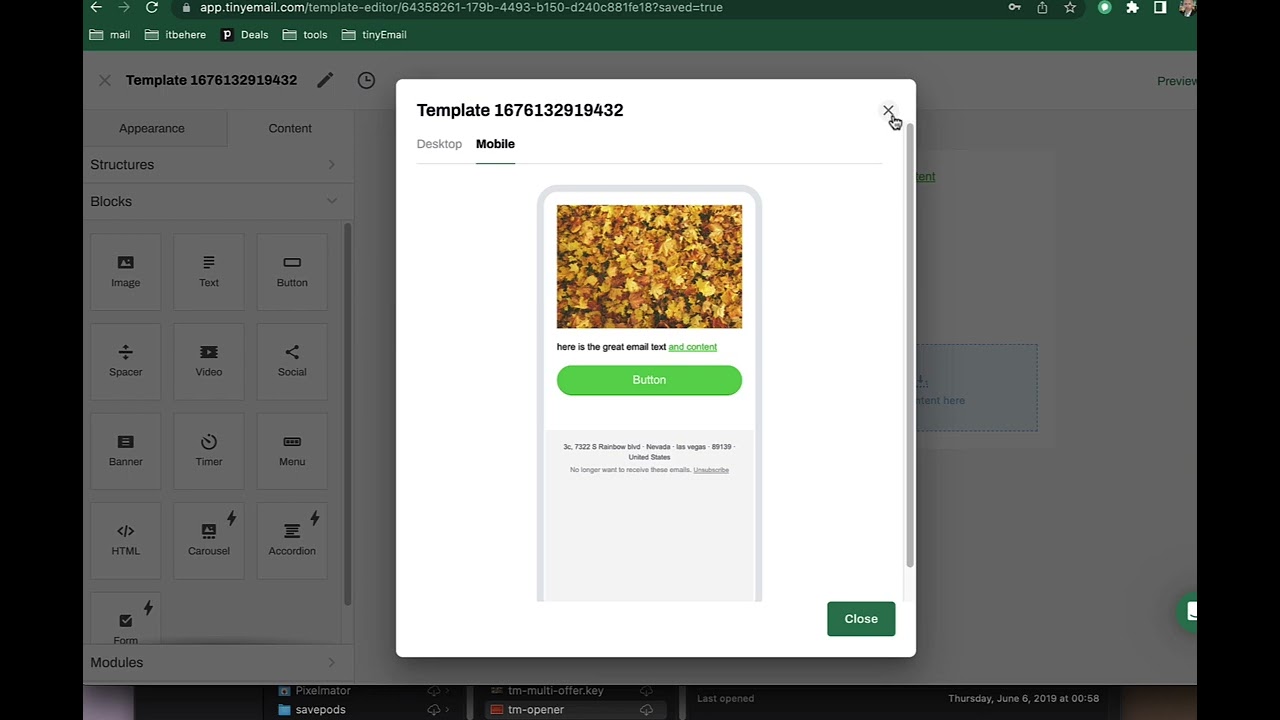Screen dimensions: 1280x720
Task: Click the green Button in the email preview
Action: [x=649, y=380]
